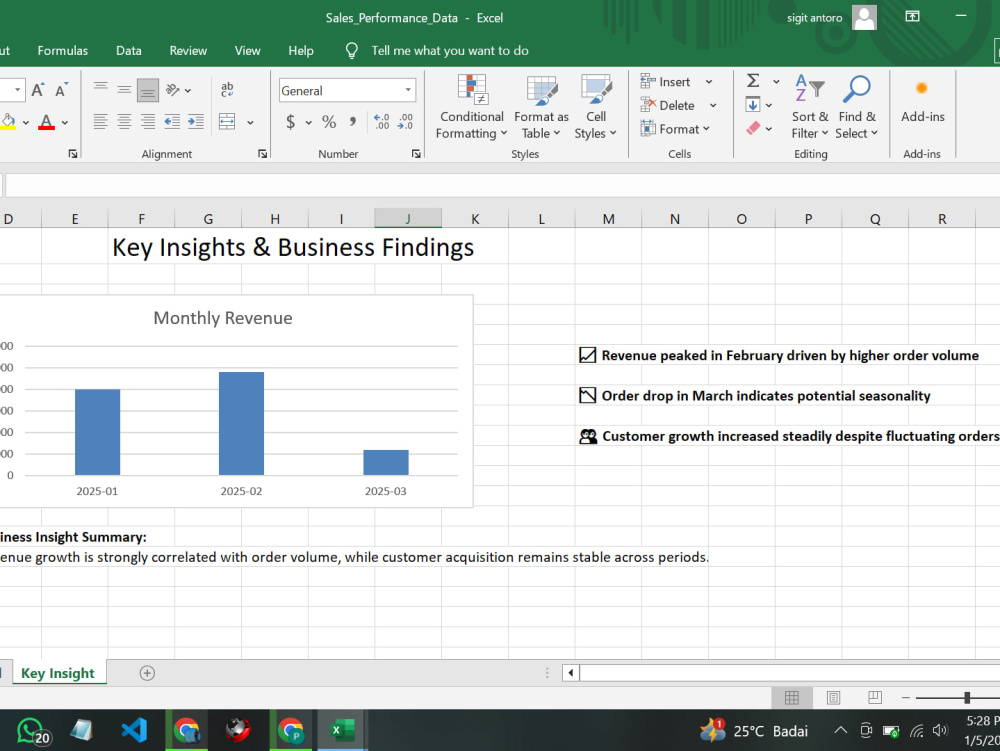Image resolution: width=1000 pixels, height=751 pixels.
Task: Show hidden system tray icons
Action: pyautogui.click(x=841, y=731)
